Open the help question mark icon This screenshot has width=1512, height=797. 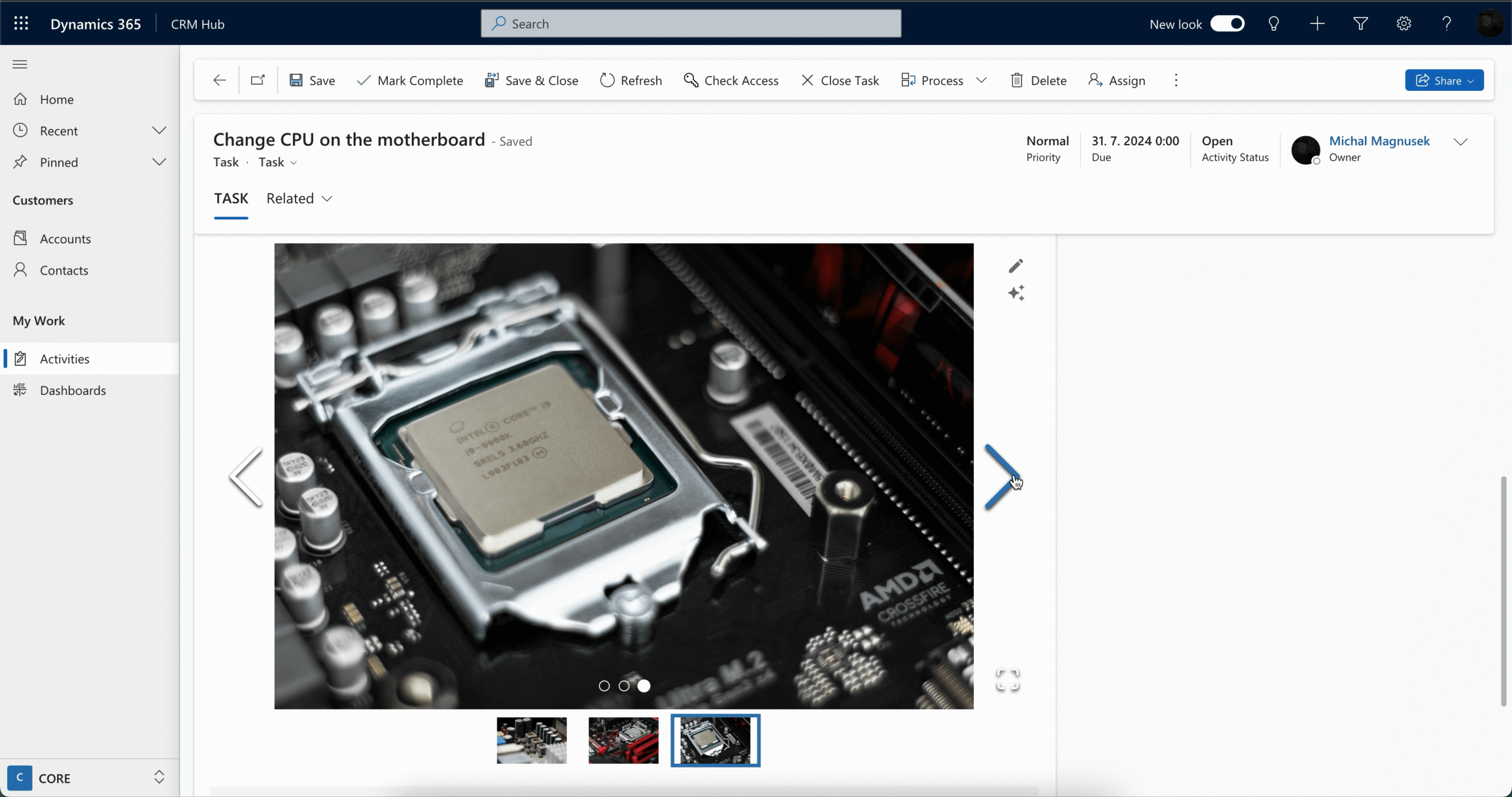tap(1447, 24)
